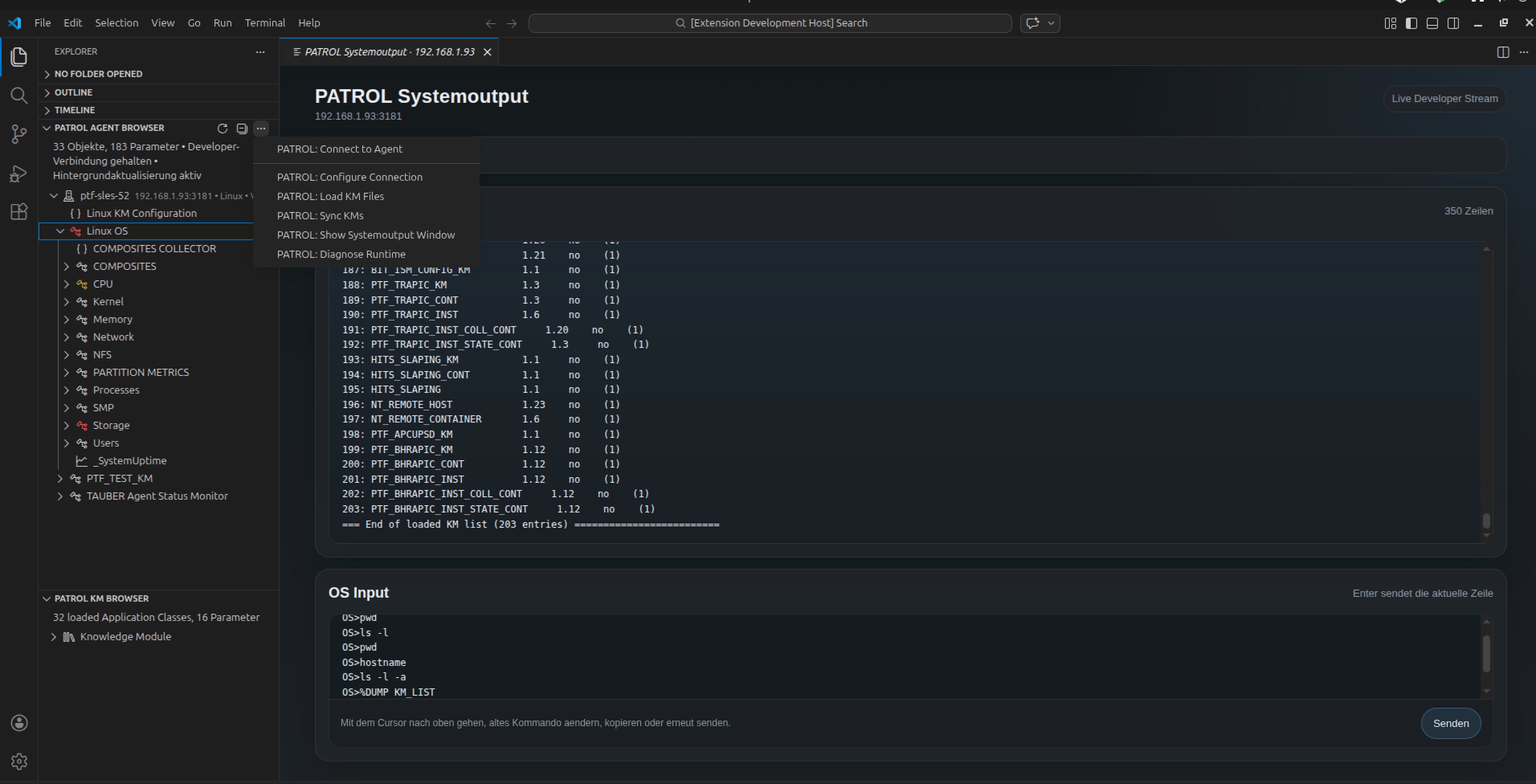Expand the CPU tree node
Image resolution: width=1536 pixels, height=784 pixels.
(67, 284)
